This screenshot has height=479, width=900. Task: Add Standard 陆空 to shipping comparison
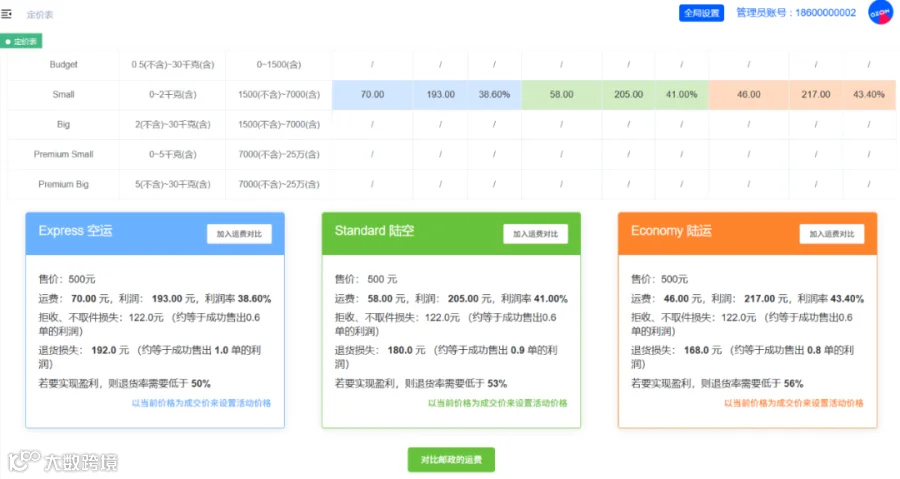(x=536, y=234)
